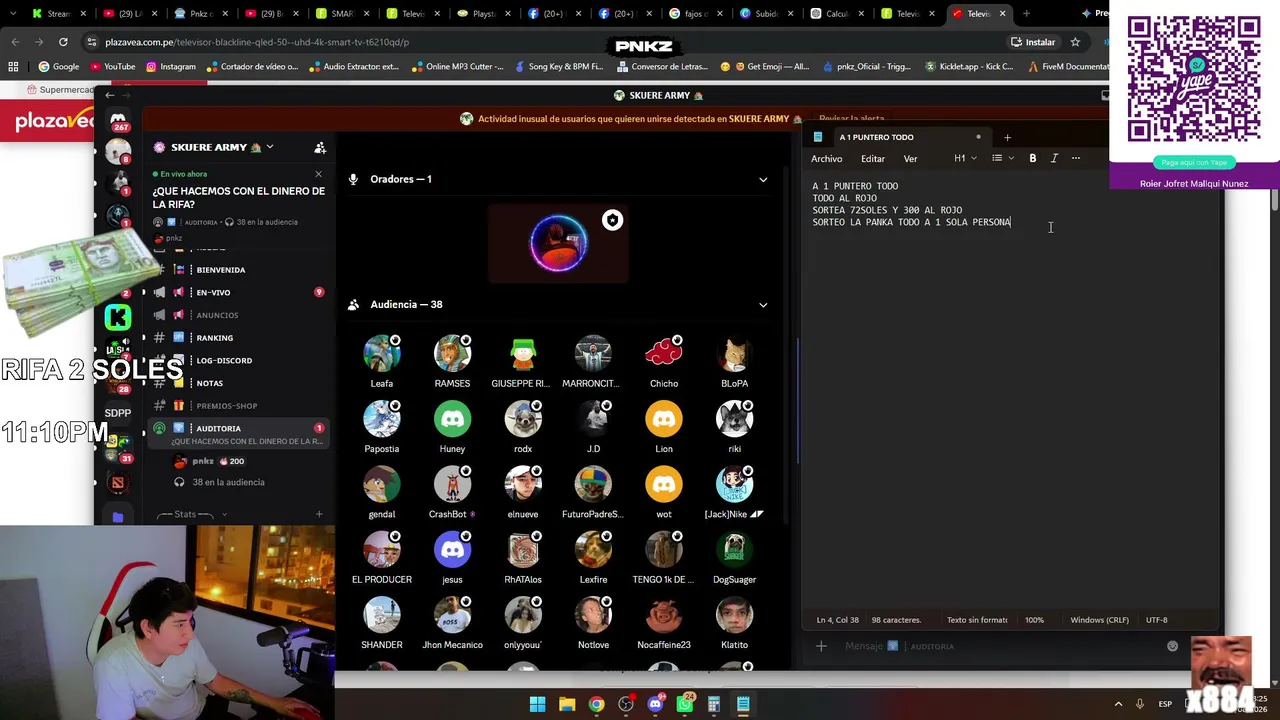Open the SDPP server in Discord sidebar
This screenshot has width=1280, height=720.
click(118, 413)
